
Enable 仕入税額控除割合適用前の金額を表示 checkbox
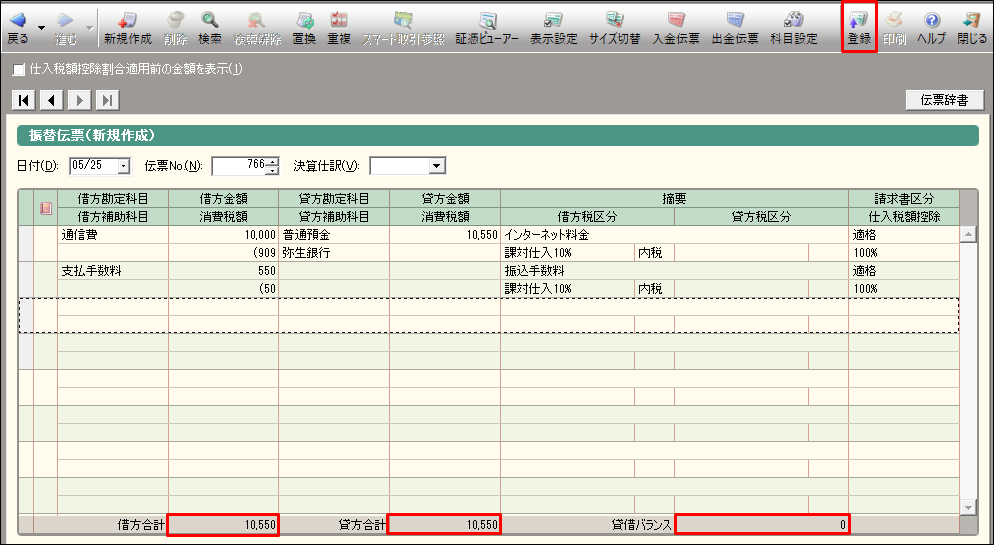click(19, 70)
